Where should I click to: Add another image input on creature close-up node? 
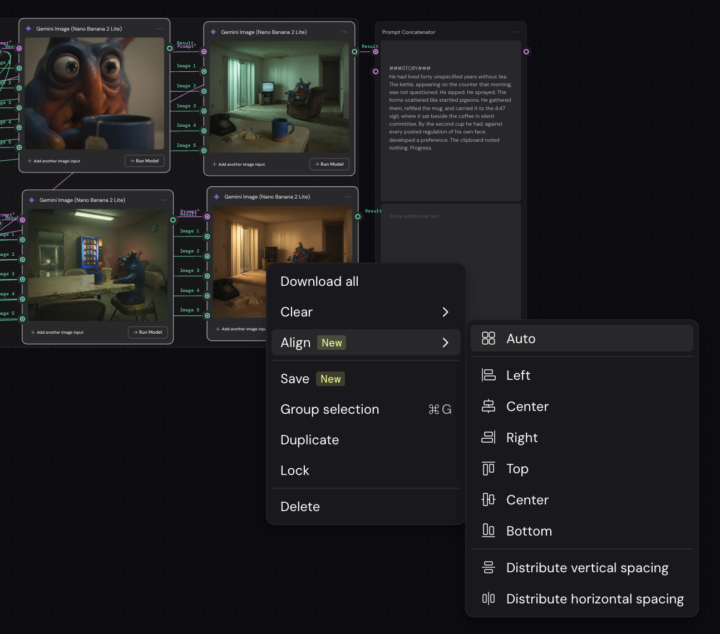54,161
